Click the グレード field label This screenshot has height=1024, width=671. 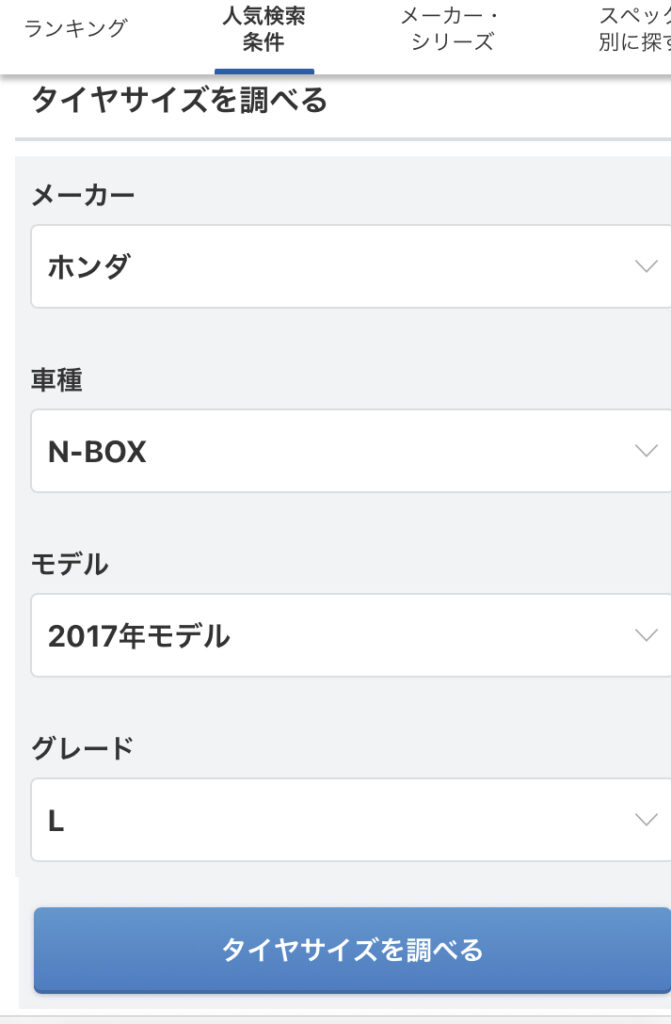click(83, 748)
